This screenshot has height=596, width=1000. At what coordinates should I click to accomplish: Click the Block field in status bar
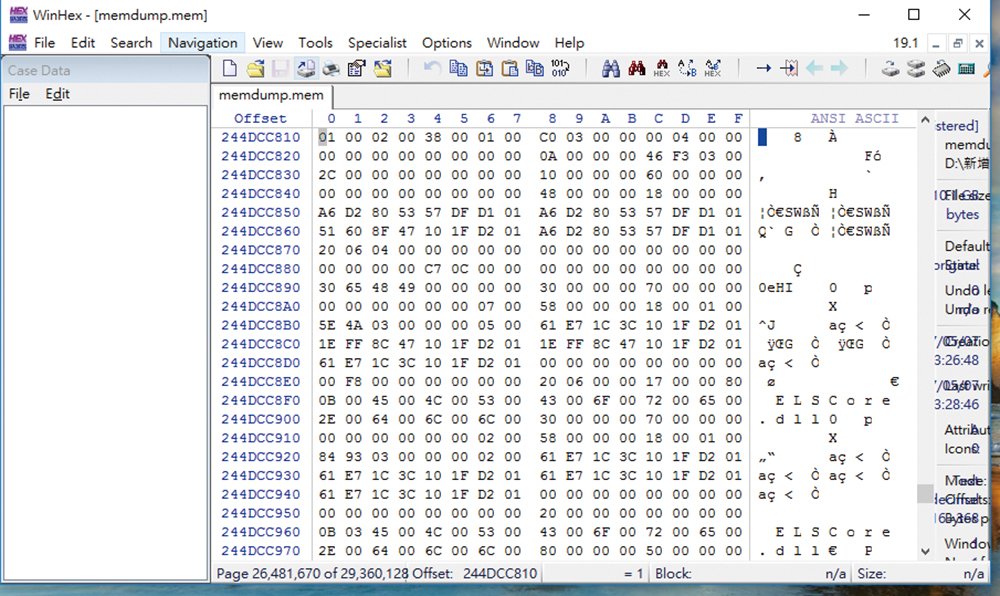coord(753,574)
